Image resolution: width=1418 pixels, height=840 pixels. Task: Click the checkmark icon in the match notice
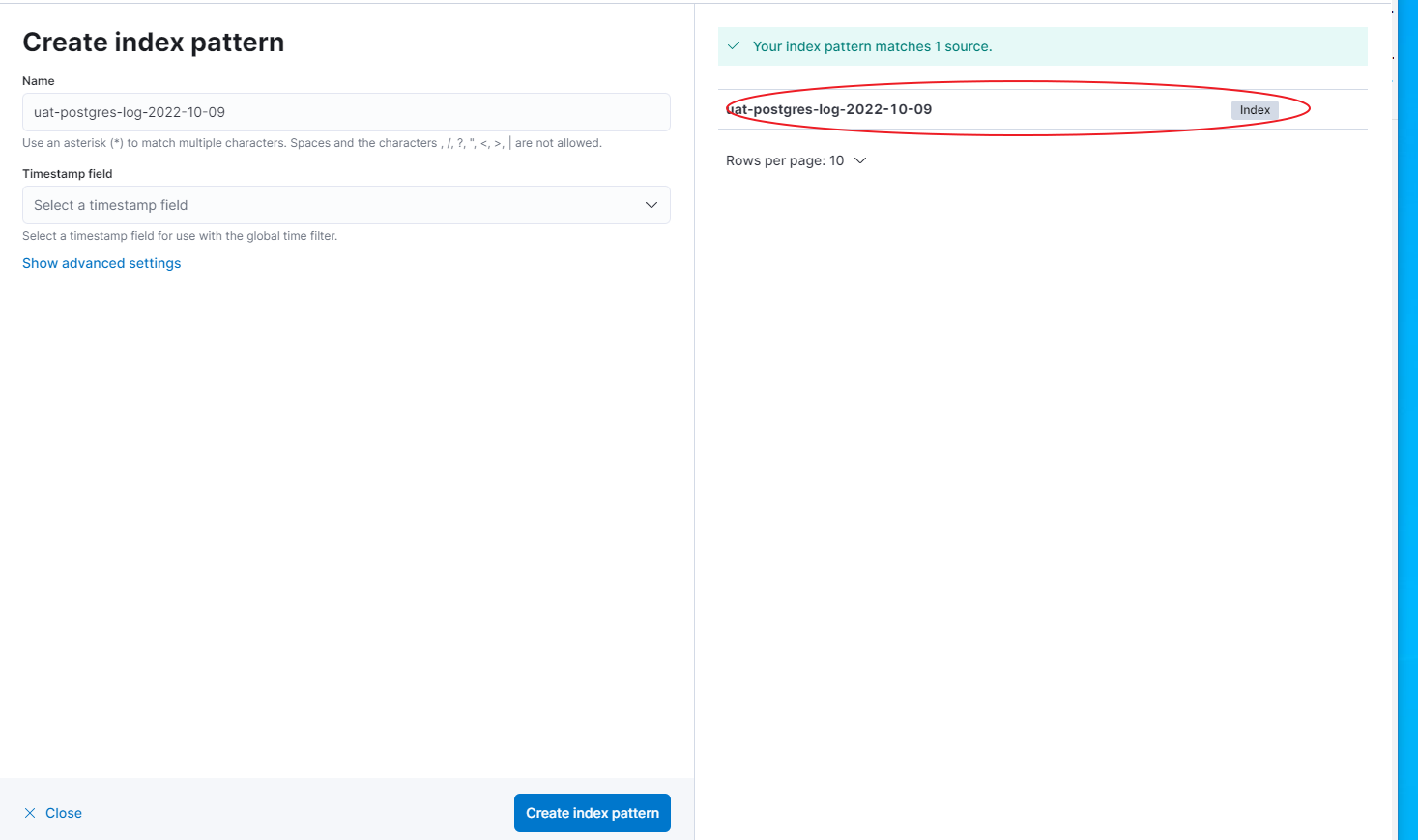click(x=734, y=45)
